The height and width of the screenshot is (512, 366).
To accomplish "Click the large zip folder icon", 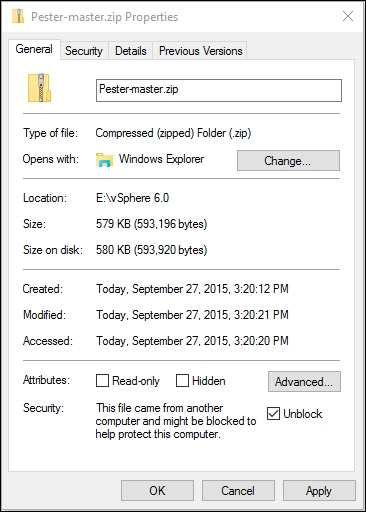I will [39, 88].
